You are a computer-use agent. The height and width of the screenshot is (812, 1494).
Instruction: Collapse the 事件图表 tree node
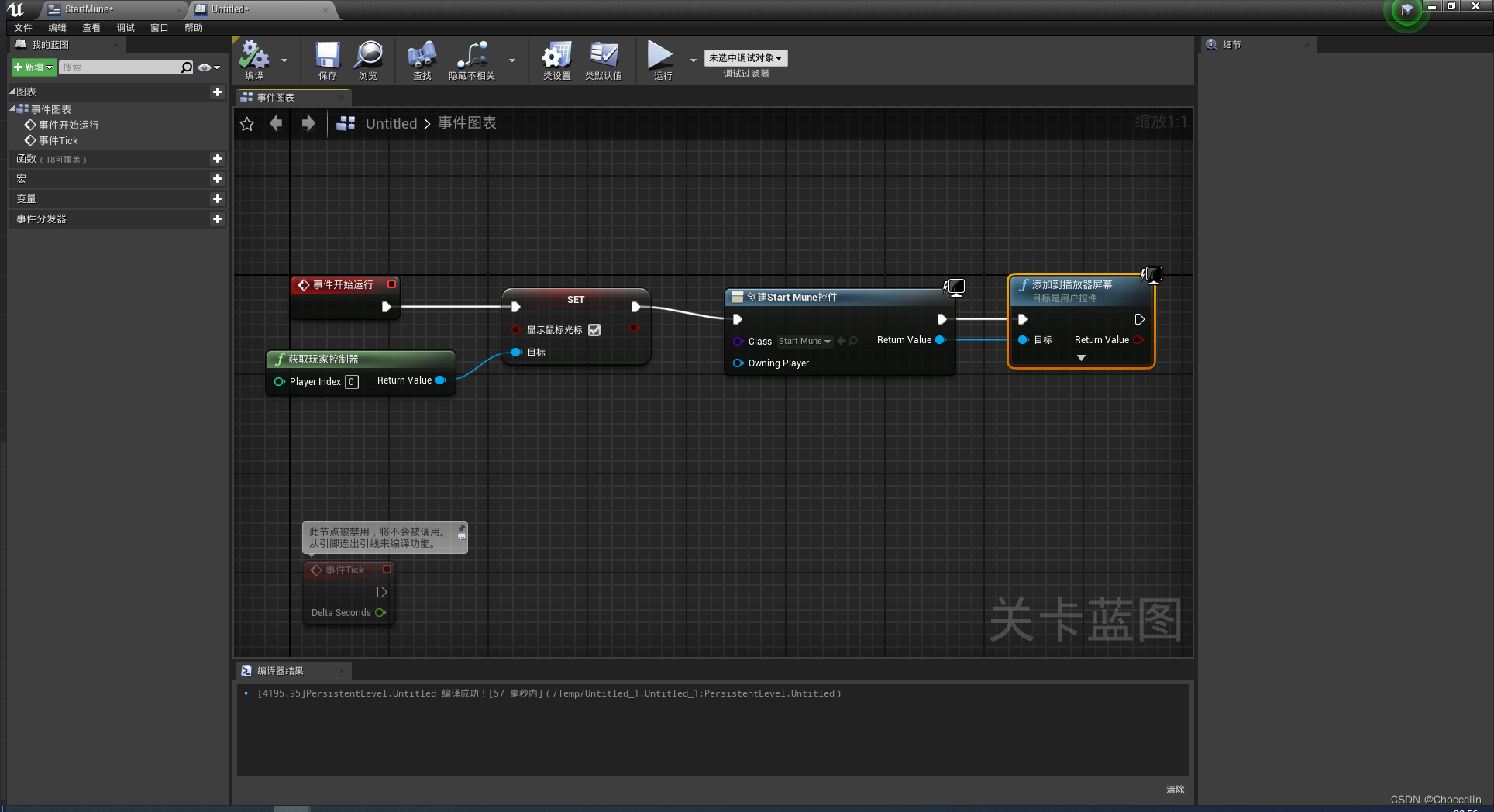[x=12, y=108]
